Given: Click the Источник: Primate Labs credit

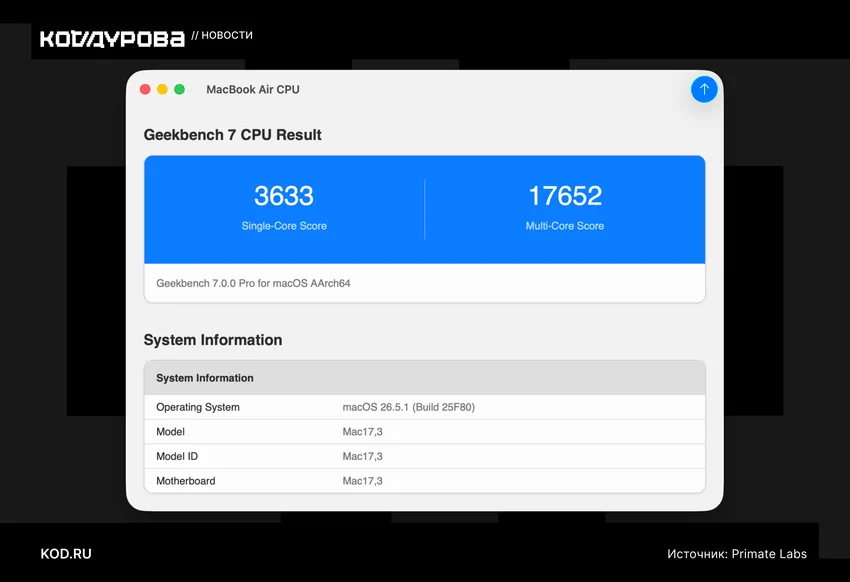Looking at the screenshot, I should point(737,554).
